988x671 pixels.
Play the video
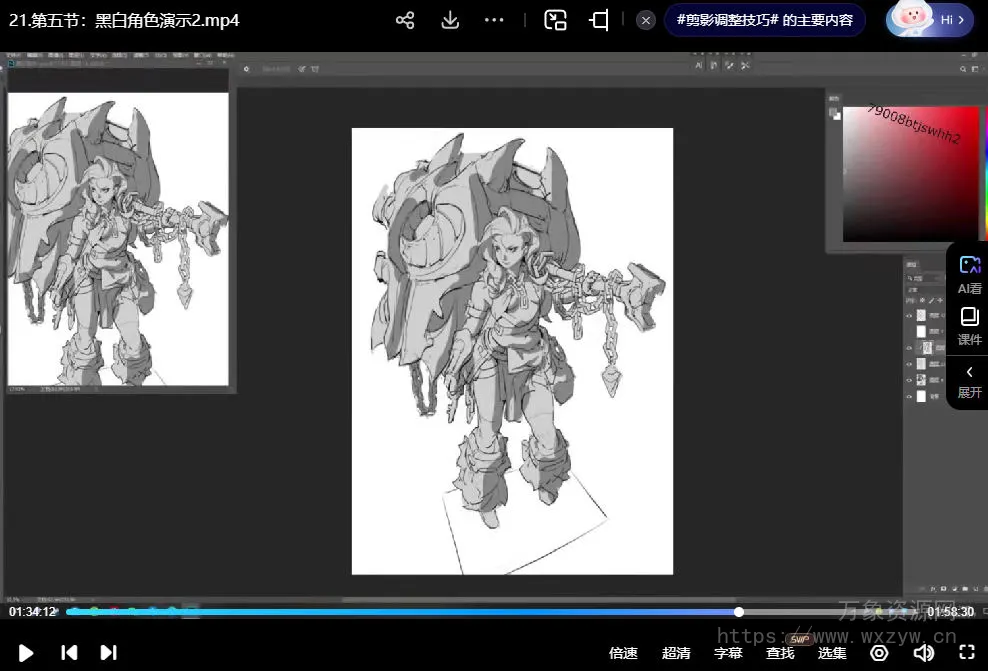point(26,653)
